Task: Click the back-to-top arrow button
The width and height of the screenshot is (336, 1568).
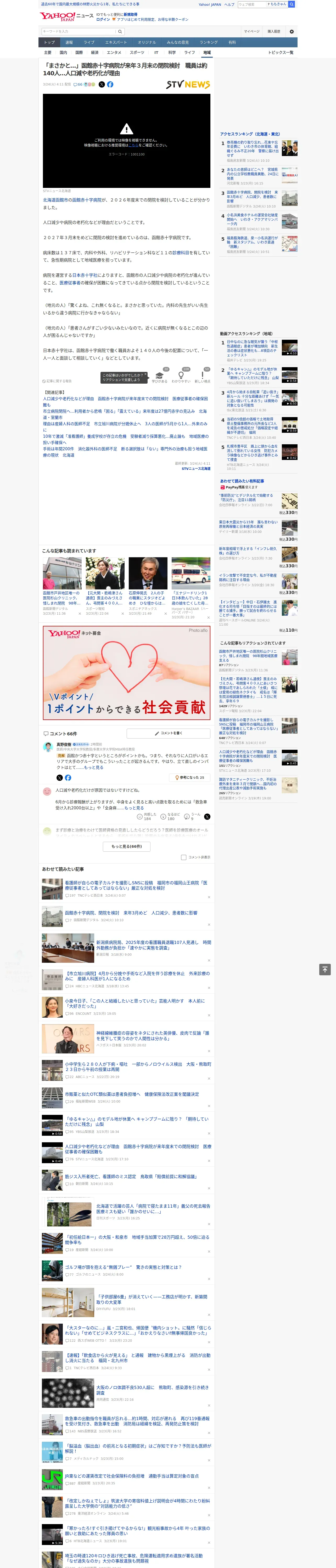Action: 325,970
